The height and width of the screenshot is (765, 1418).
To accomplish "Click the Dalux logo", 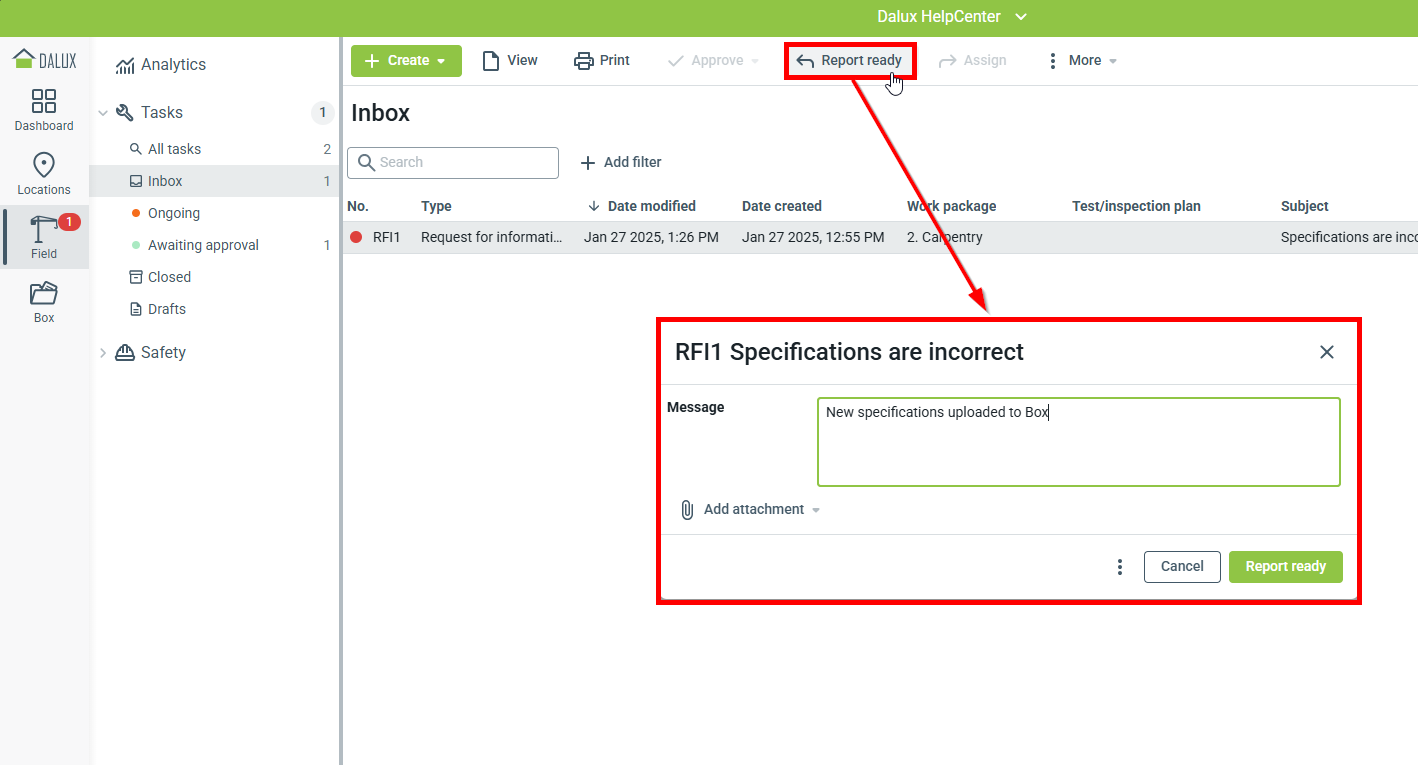I will pos(45,59).
